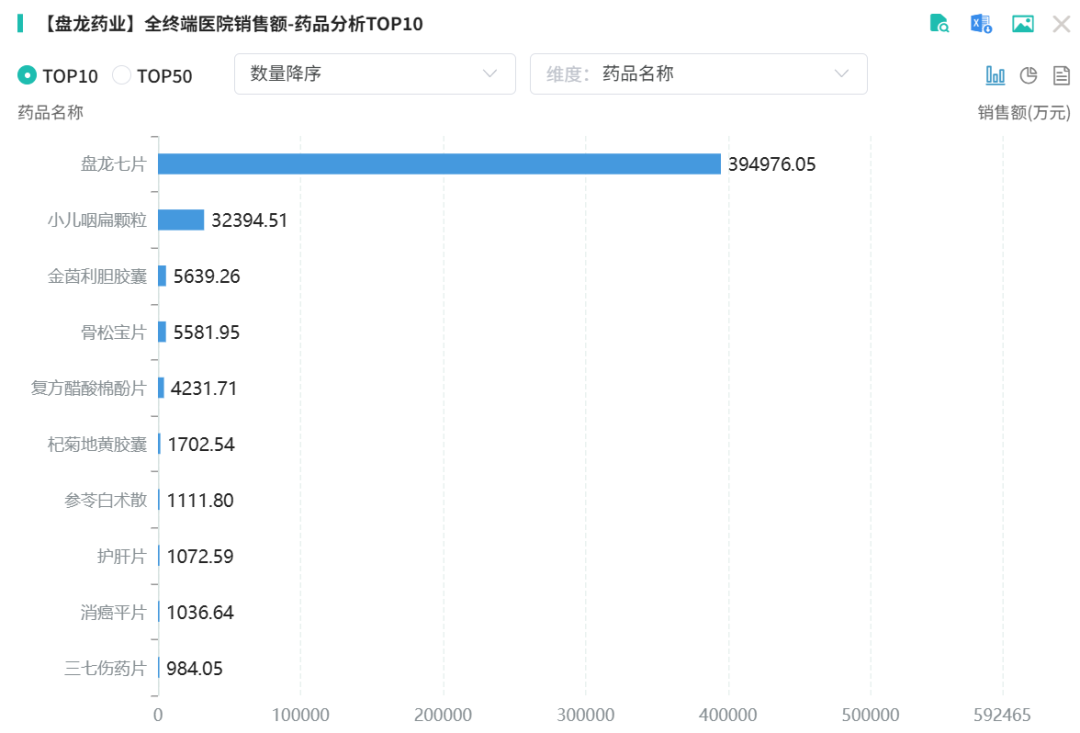
Task: Click the 杞菊地黄胶囊 drug label
Action: tap(97, 444)
